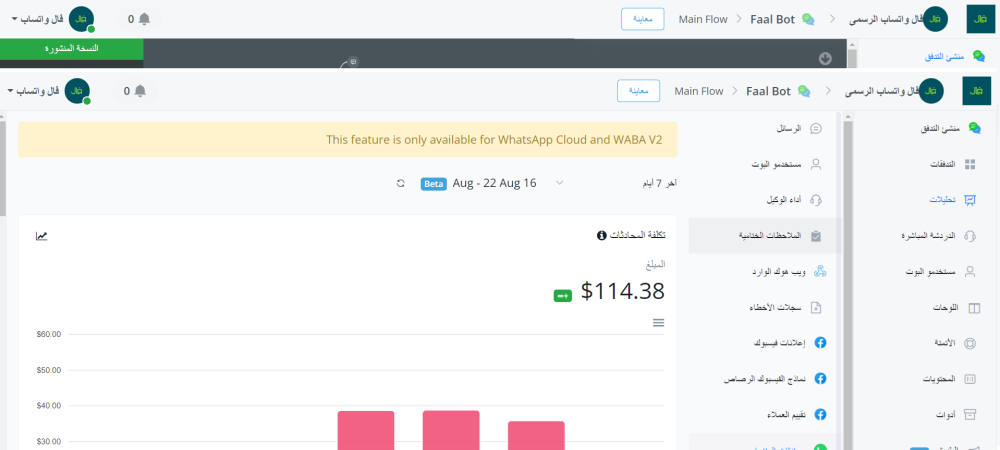Open the التدفقات (Flows) sidebar icon
Screen dimensions: 1000x450
[968, 164]
